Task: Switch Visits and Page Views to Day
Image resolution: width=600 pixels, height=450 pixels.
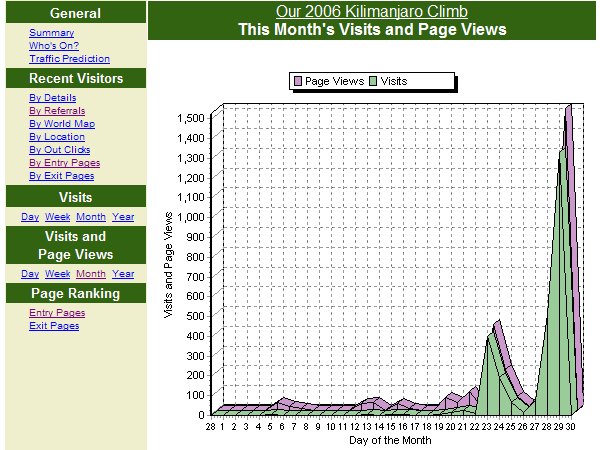Action: point(30,274)
